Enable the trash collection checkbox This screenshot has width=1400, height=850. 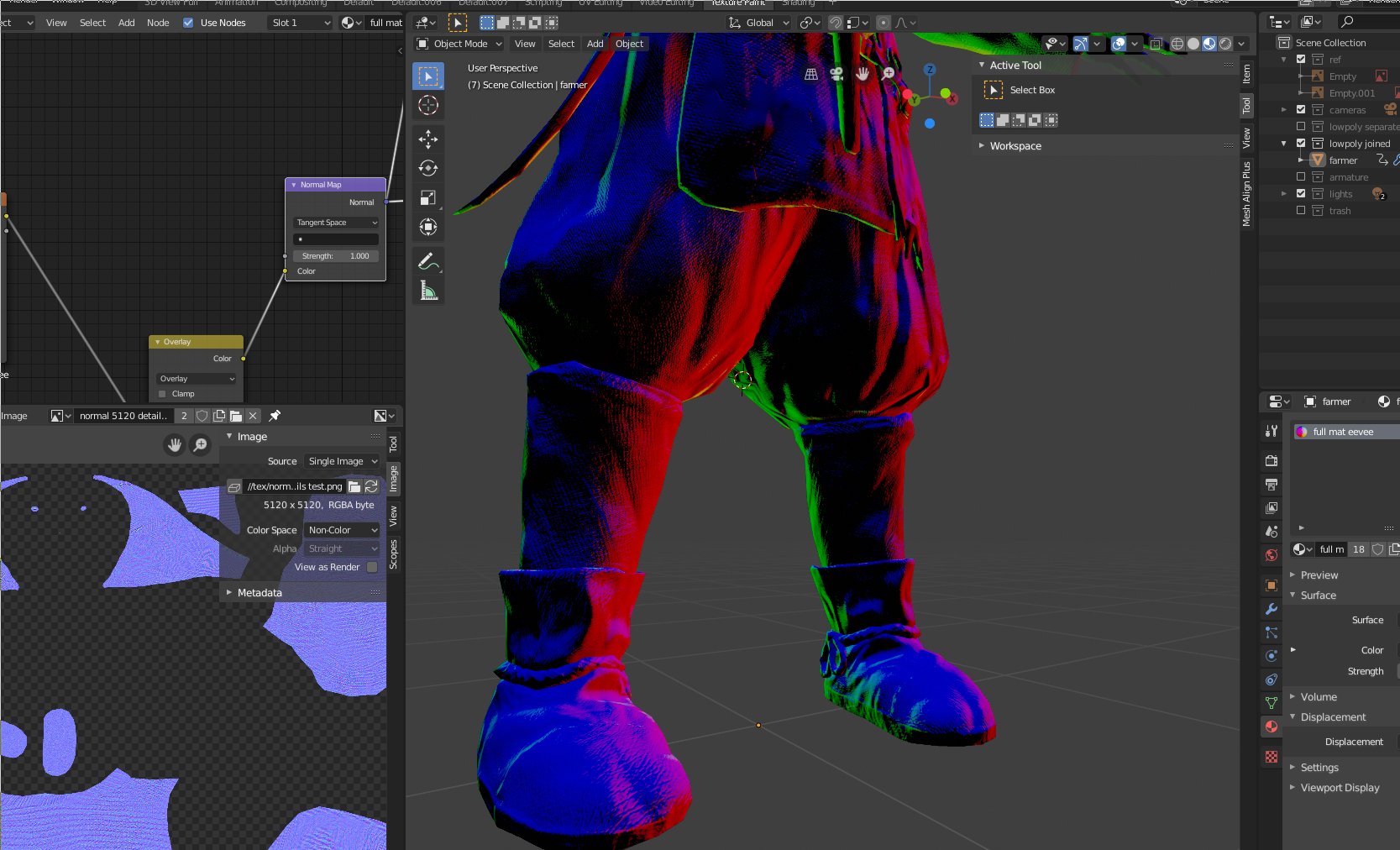coord(1301,211)
